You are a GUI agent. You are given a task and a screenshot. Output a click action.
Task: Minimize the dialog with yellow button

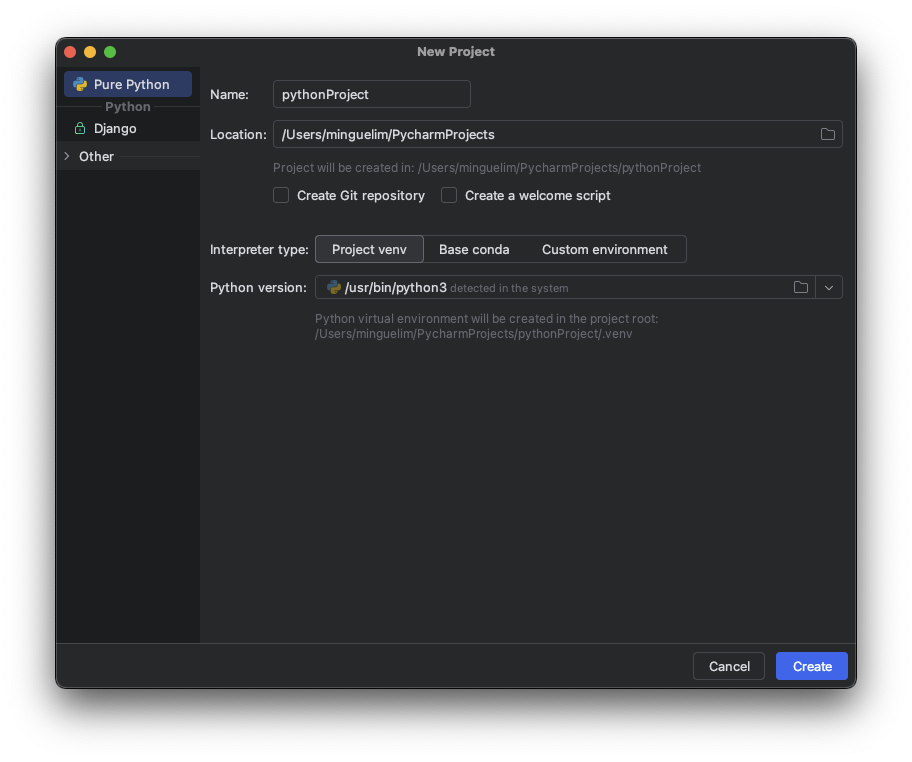(x=90, y=52)
